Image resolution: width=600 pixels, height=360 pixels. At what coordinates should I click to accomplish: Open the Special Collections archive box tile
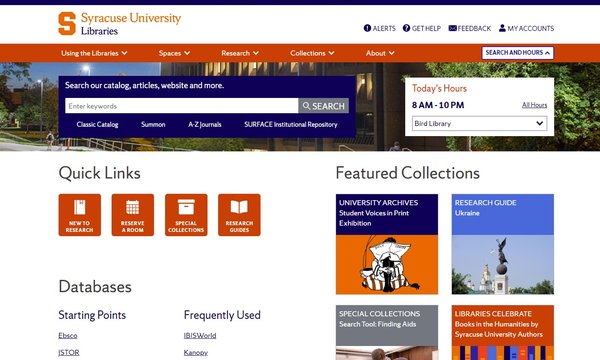click(x=186, y=215)
